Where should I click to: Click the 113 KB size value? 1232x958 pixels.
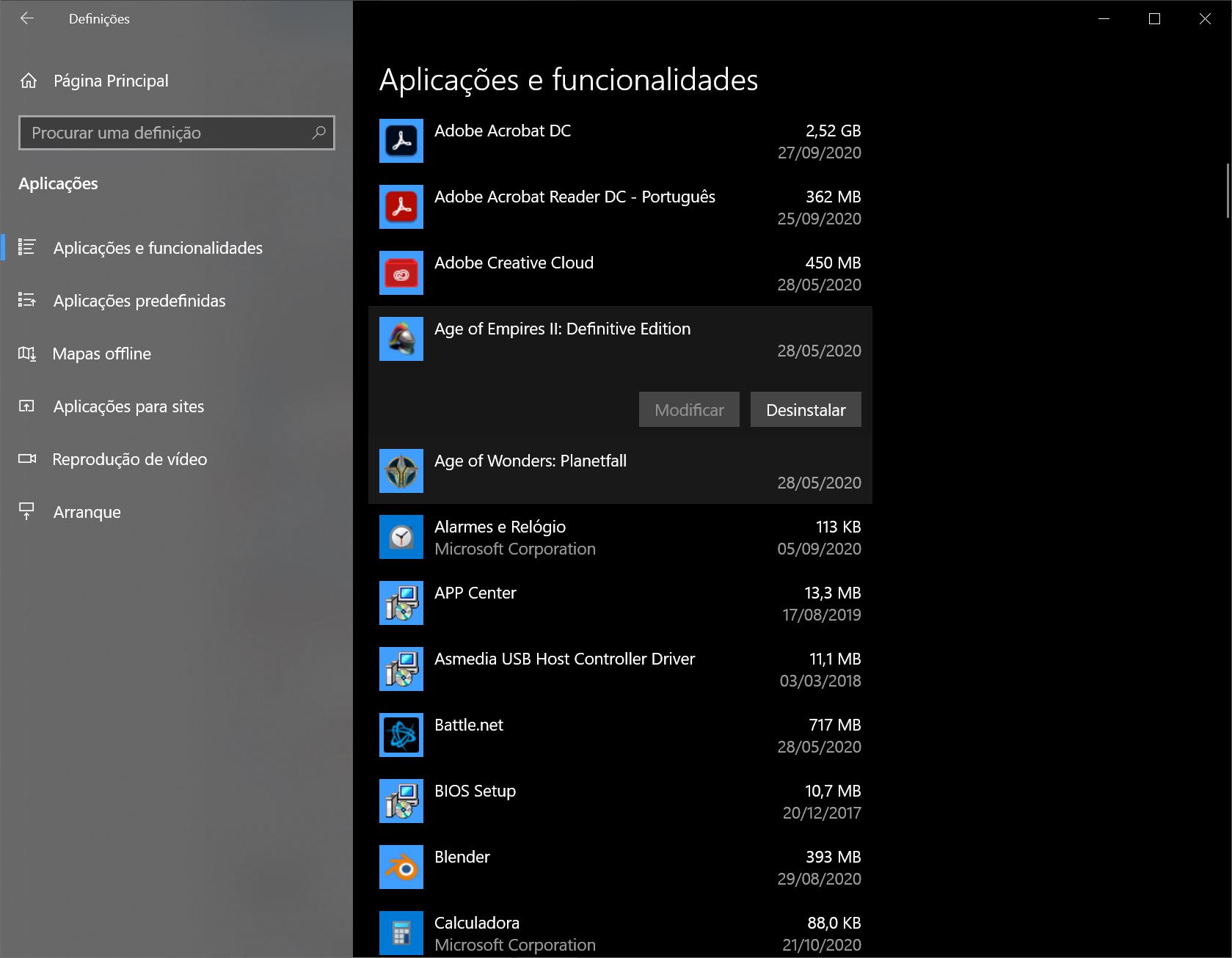tap(838, 527)
